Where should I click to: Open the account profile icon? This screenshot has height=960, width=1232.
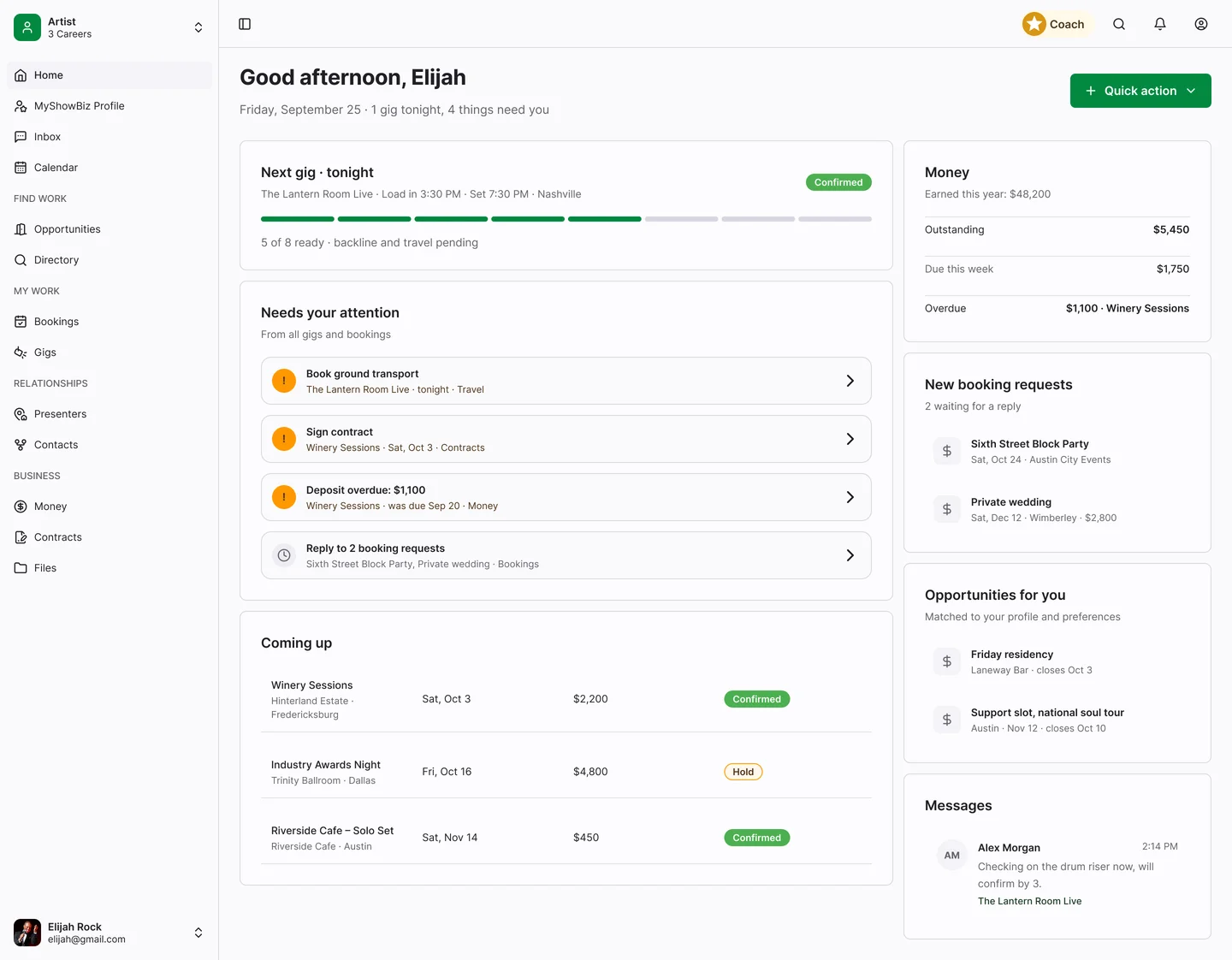pos(1201,24)
